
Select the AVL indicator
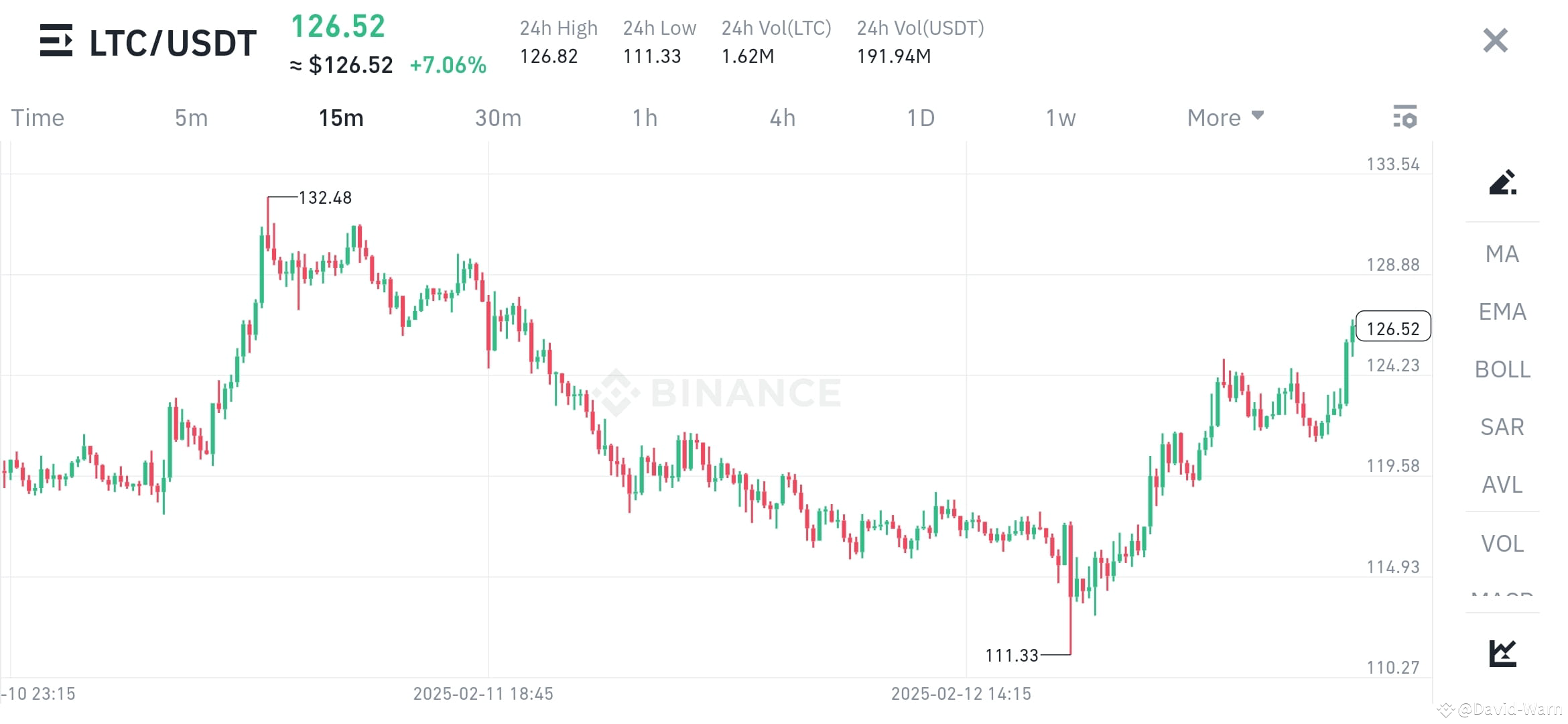1501,485
